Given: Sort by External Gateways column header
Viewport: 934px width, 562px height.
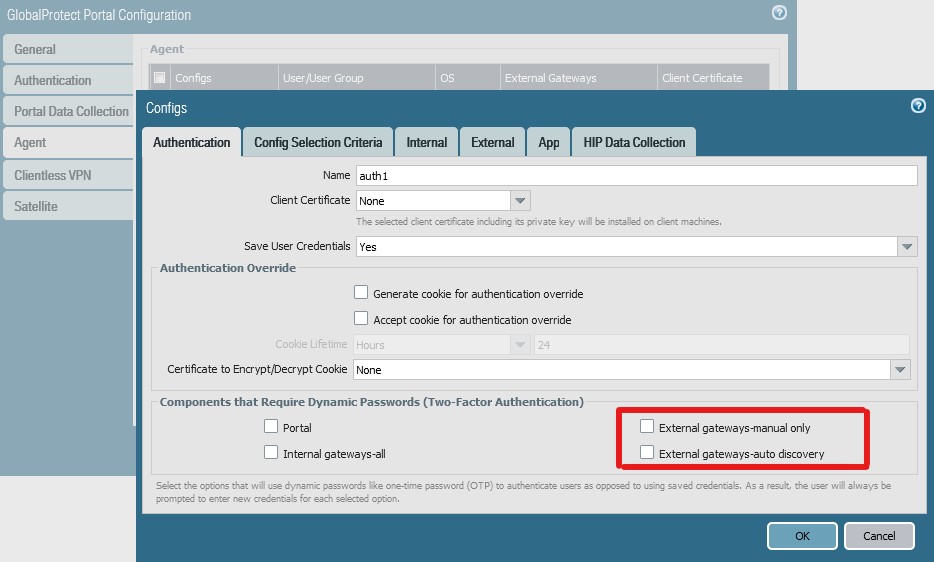Looking at the screenshot, I should pos(578,77).
